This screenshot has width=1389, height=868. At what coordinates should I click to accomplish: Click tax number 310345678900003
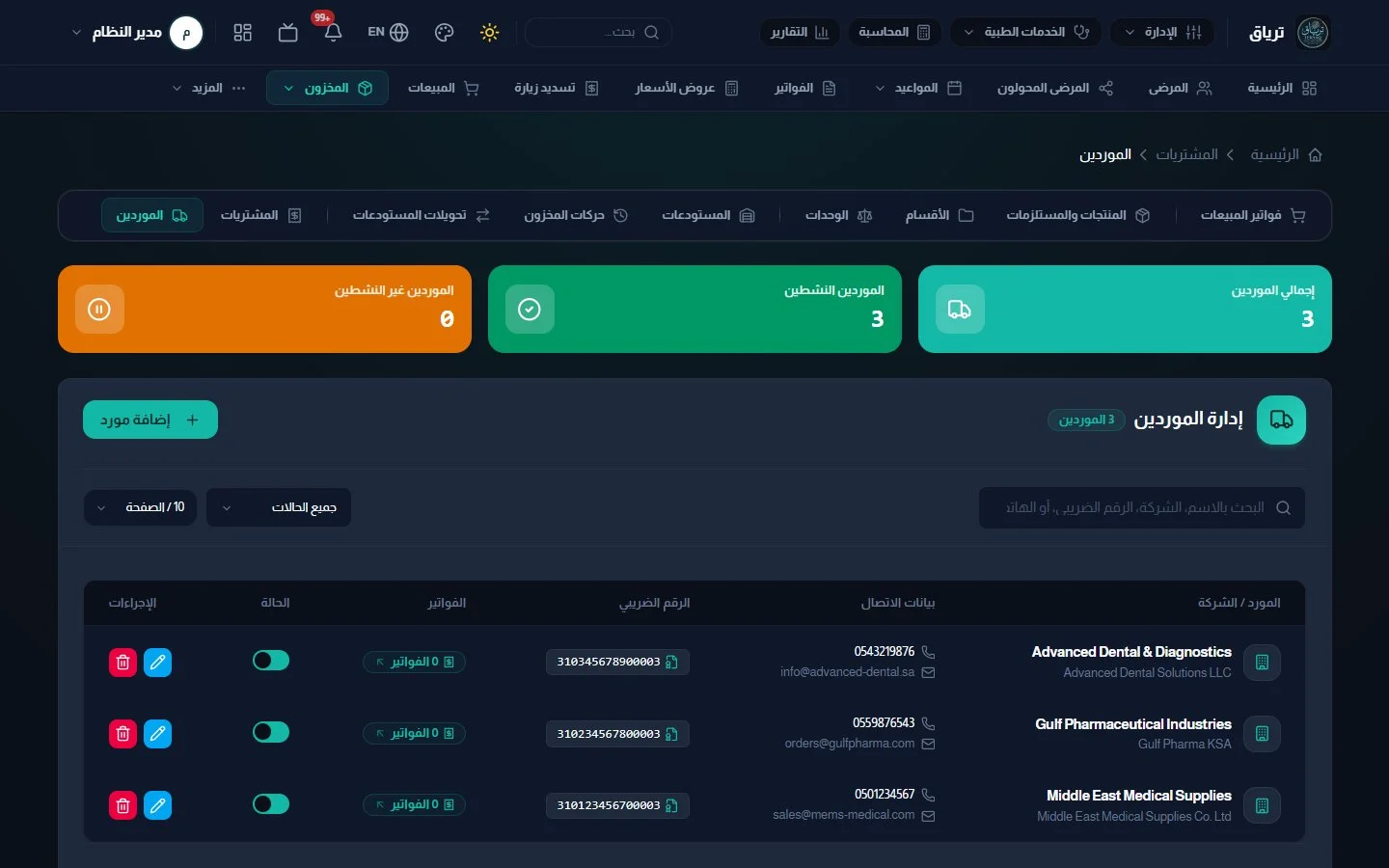(x=617, y=663)
